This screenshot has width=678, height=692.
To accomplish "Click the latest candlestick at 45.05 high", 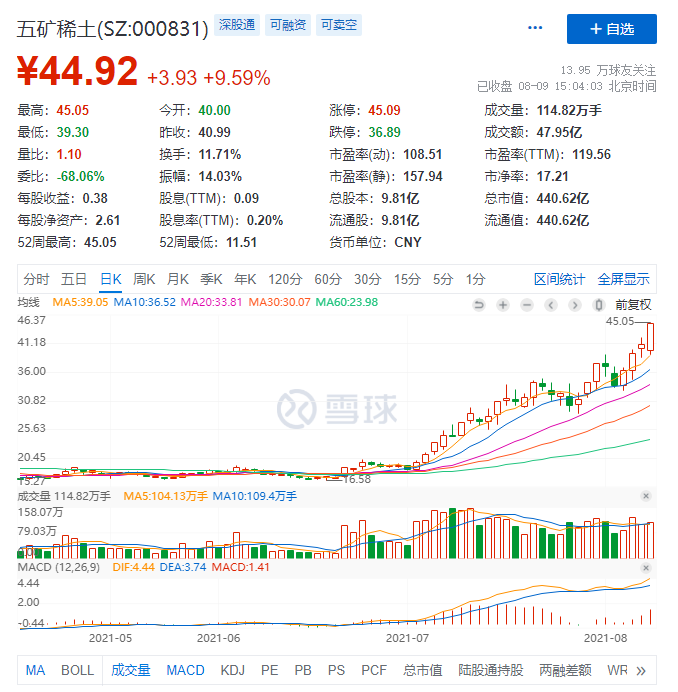I will point(650,337).
